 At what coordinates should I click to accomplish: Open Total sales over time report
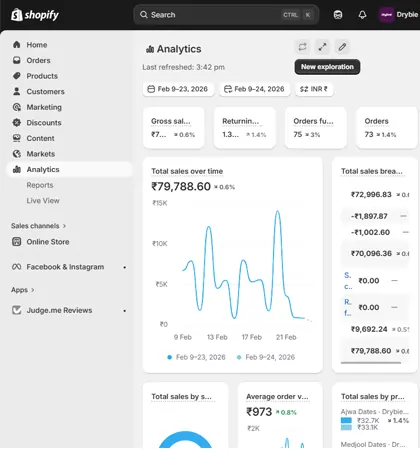(x=187, y=171)
